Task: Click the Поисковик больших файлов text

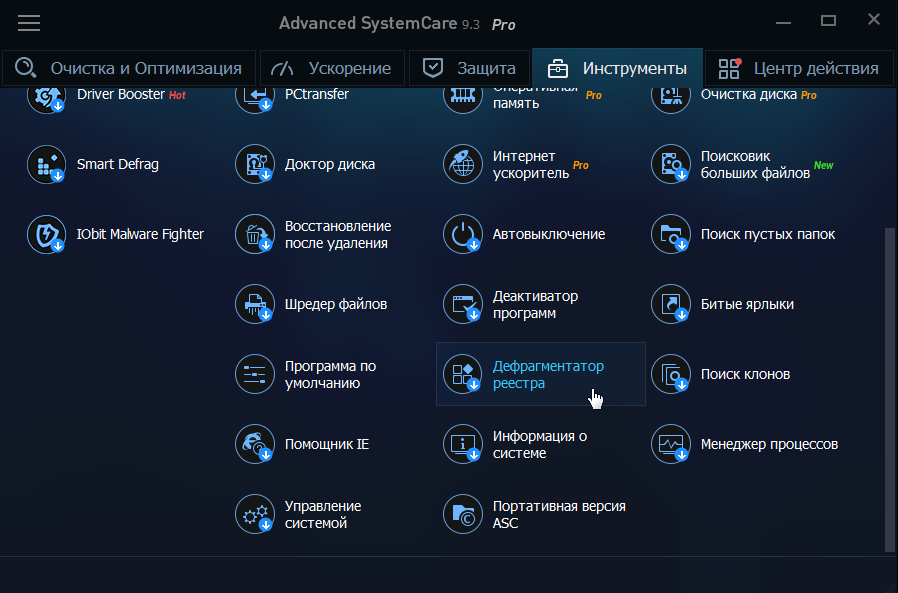Action: coord(755,164)
